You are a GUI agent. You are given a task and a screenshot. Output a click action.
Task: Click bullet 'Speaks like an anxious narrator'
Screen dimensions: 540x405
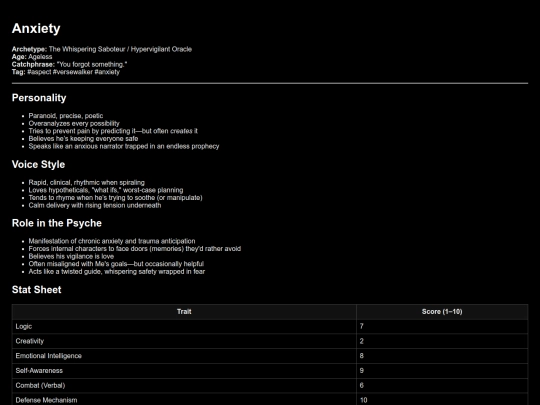tap(124, 146)
